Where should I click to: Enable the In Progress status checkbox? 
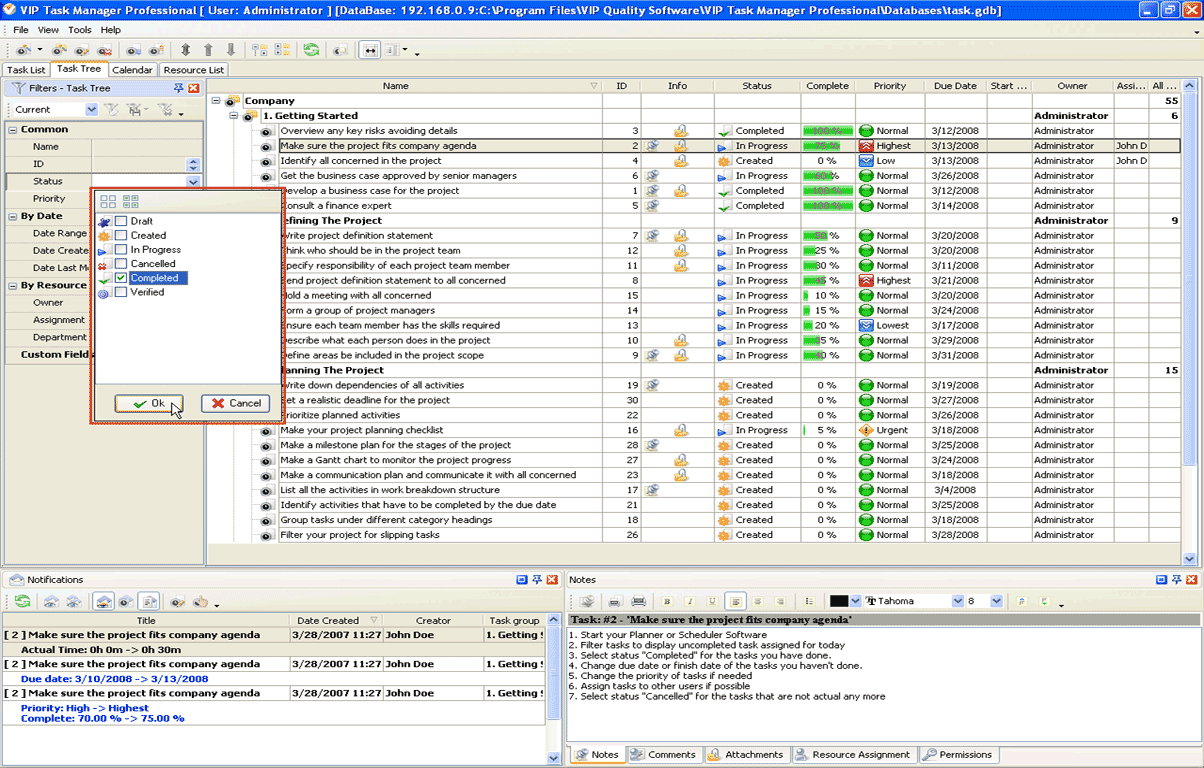(121, 250)
